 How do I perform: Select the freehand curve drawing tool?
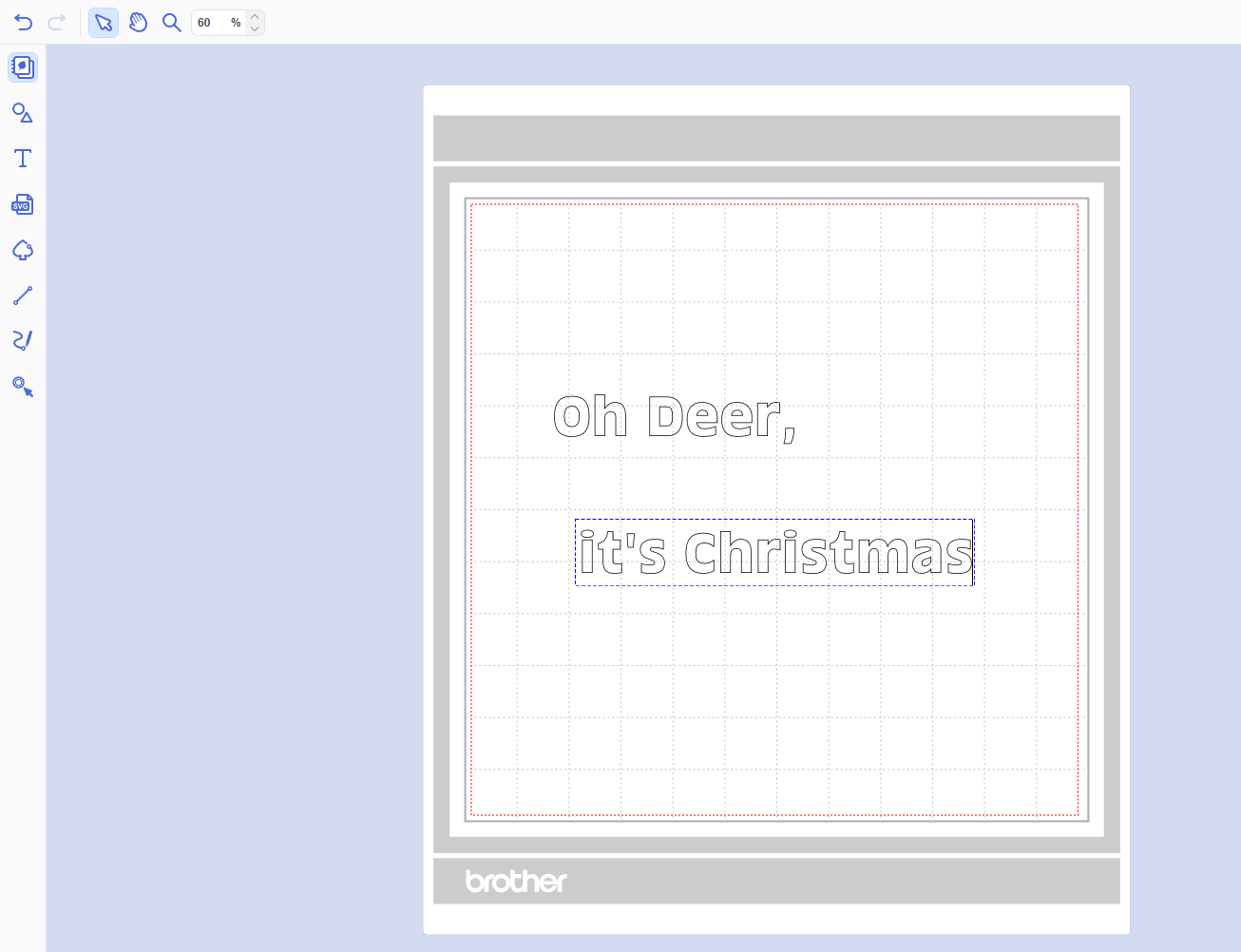pos(23,340)
